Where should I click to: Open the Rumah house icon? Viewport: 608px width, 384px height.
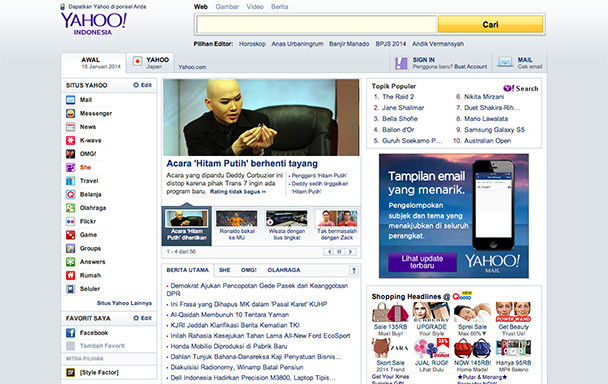(x=71, y=275)
